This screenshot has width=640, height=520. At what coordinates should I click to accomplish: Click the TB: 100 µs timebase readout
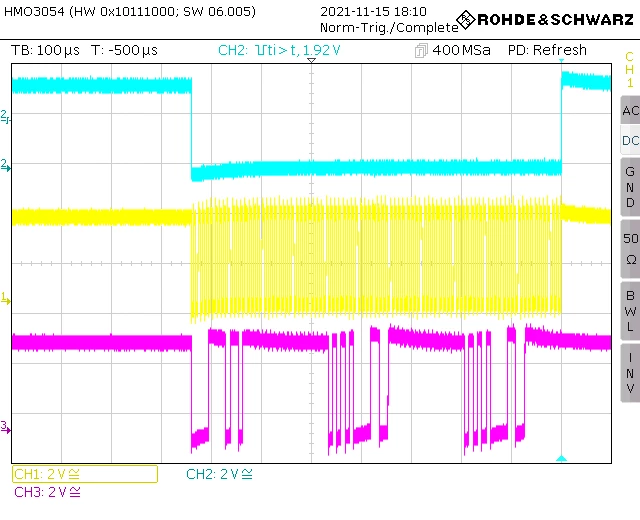[x=45, y=50]
